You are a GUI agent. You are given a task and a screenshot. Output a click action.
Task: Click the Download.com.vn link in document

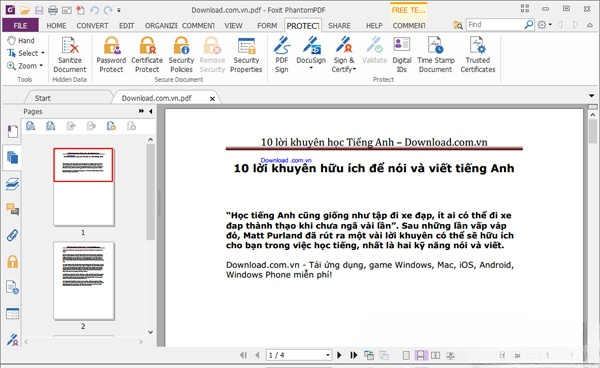286,160
